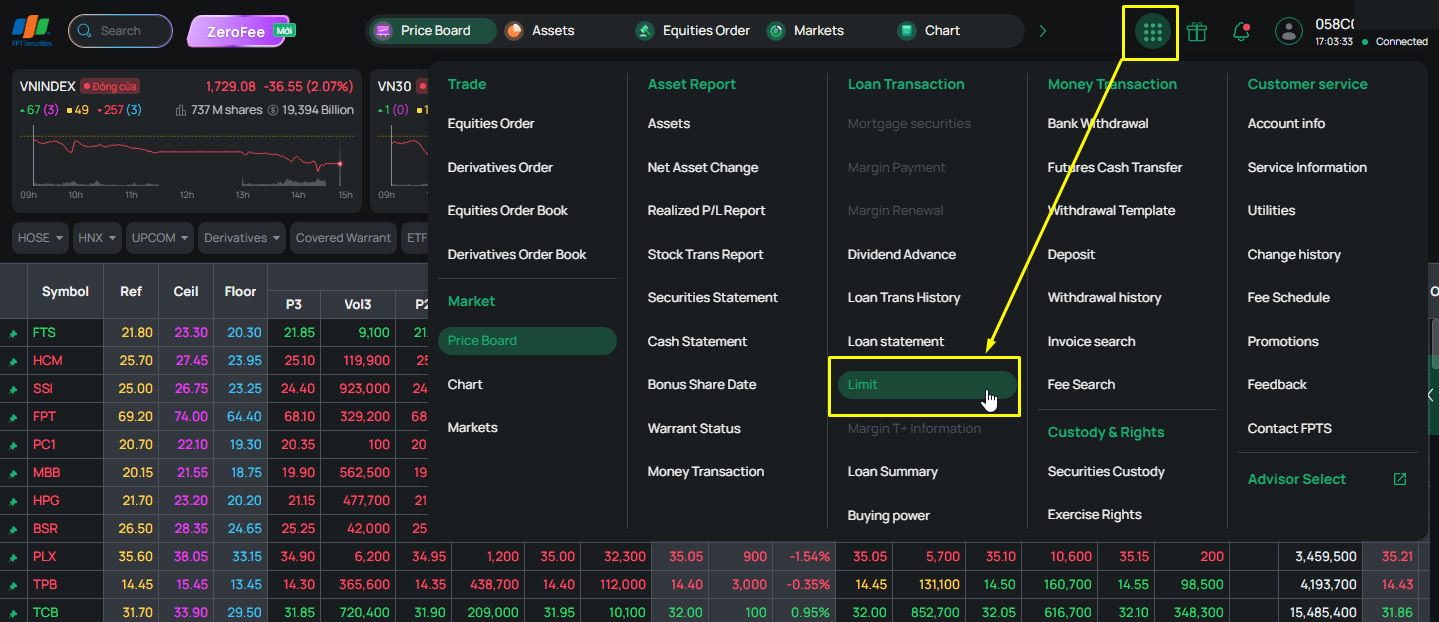Viewport: 1439px width, 622px height.
Task: Expand the side panel chevron at right edge
Action: pos(1431,395)
